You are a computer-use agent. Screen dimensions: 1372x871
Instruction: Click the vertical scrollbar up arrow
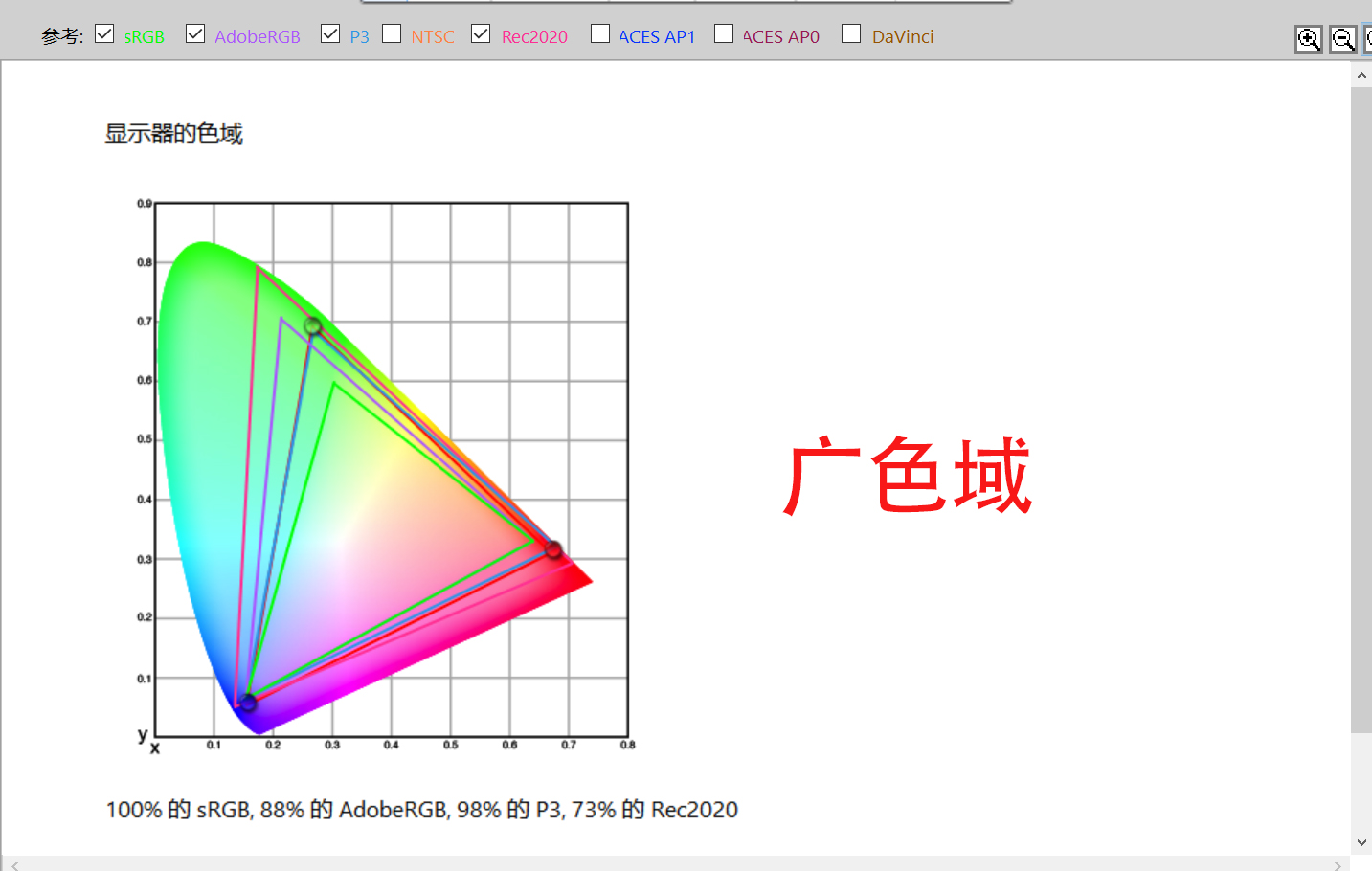pyautogui.click(x=1361, y=75)
